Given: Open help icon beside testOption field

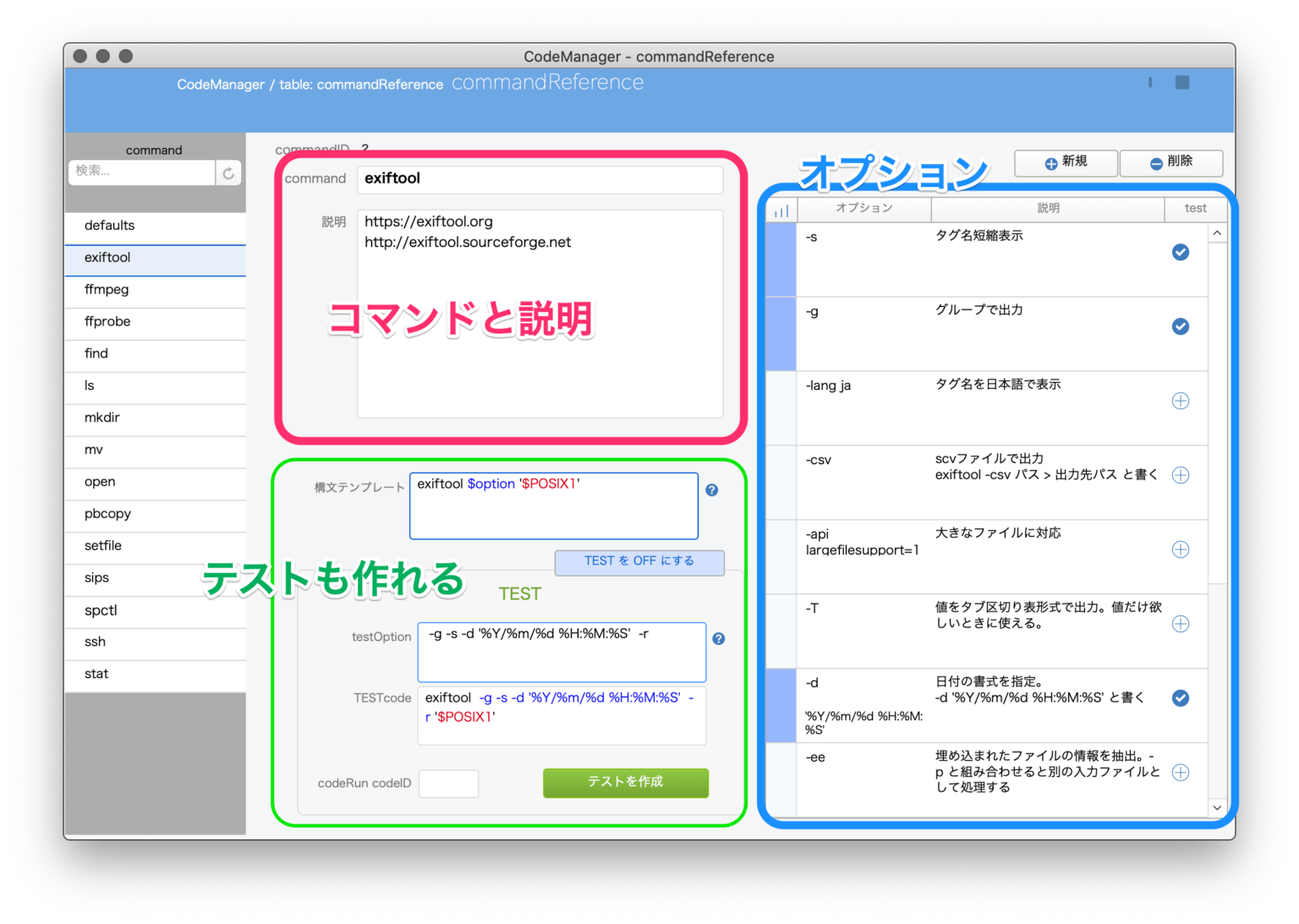Looking at the screenshot, I should (719, 639).
